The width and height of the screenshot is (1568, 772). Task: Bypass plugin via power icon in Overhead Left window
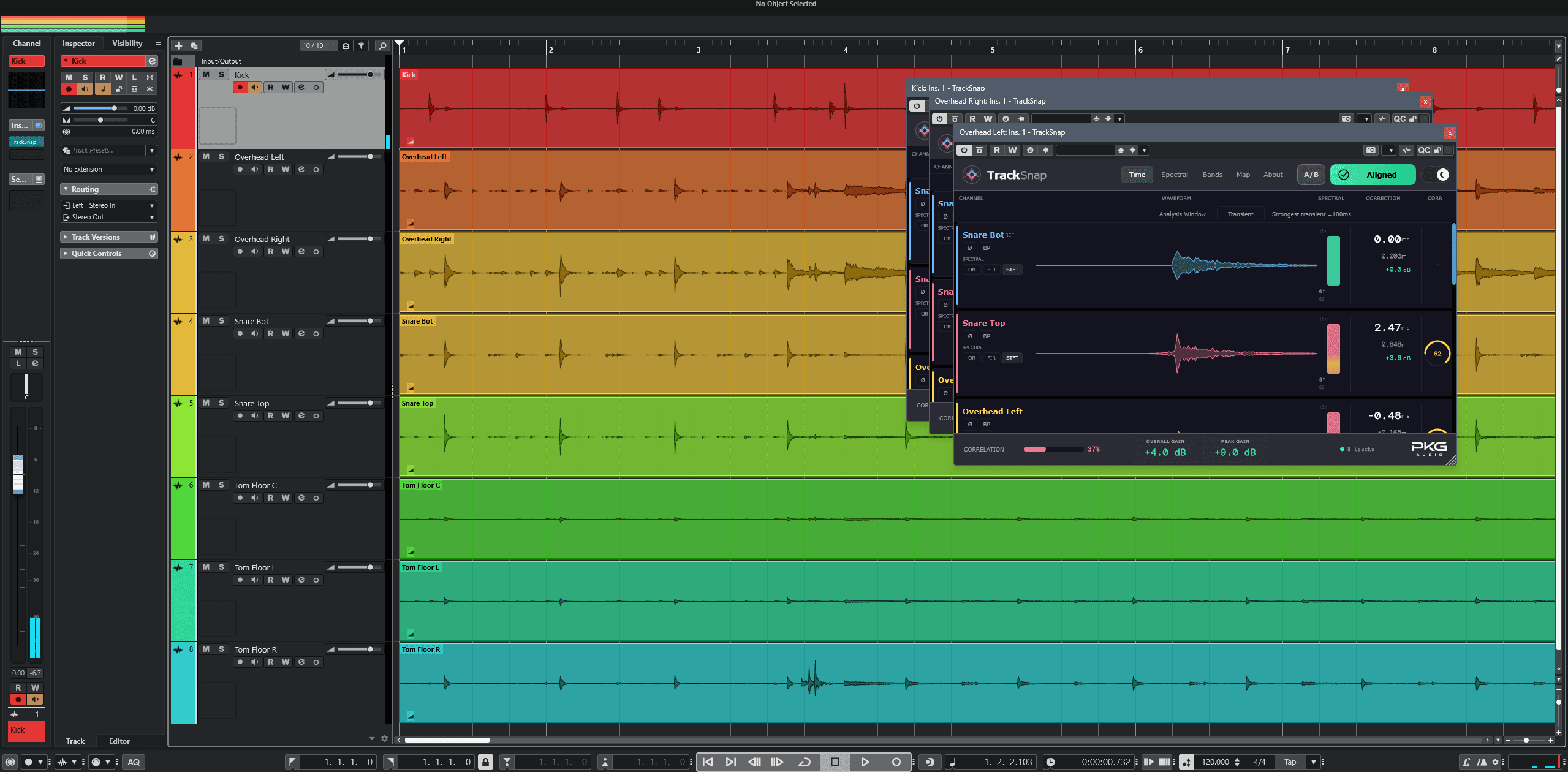(964, 150)
